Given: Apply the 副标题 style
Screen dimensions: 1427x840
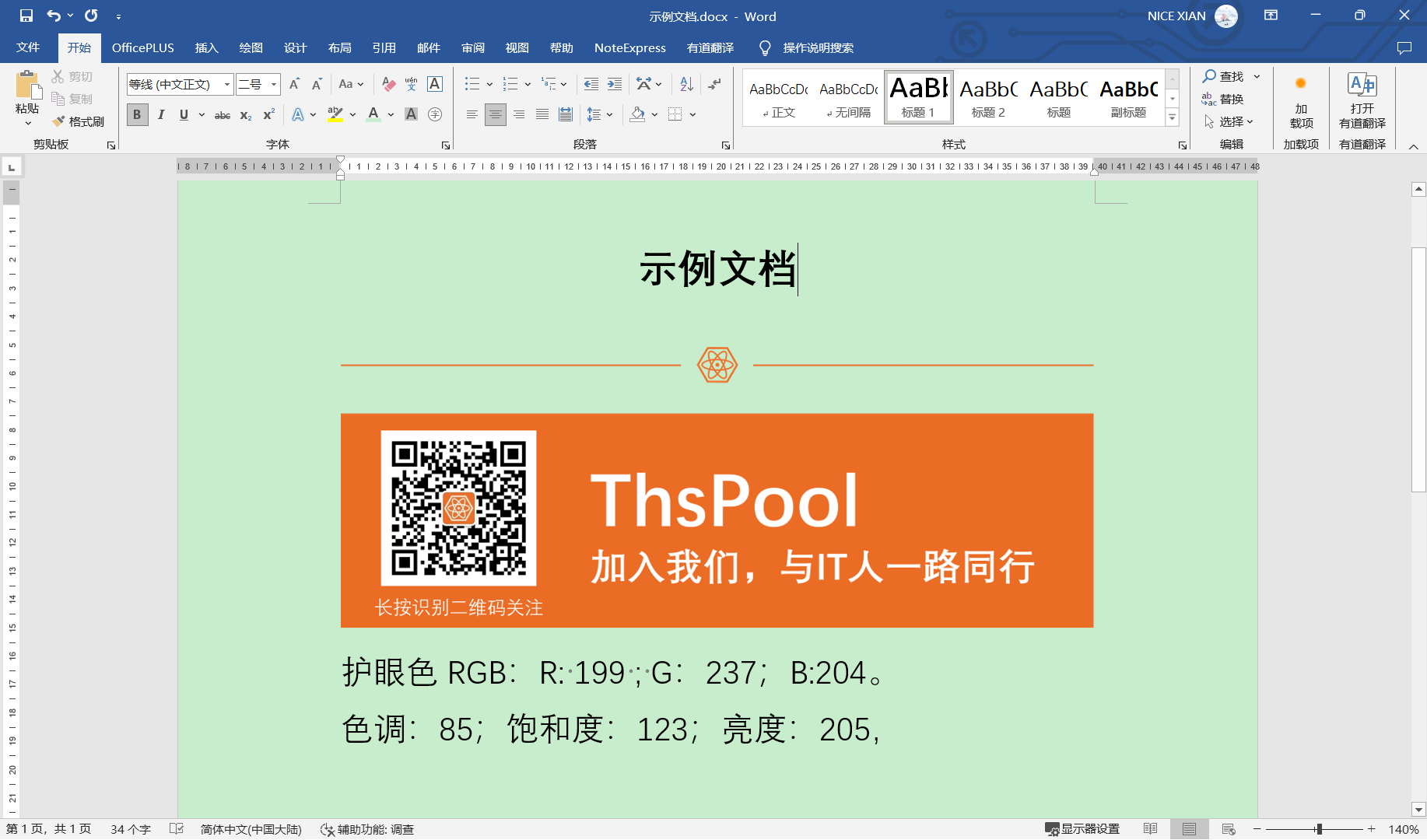Looking at the screenshot, I should click(x=1129, y=97).
